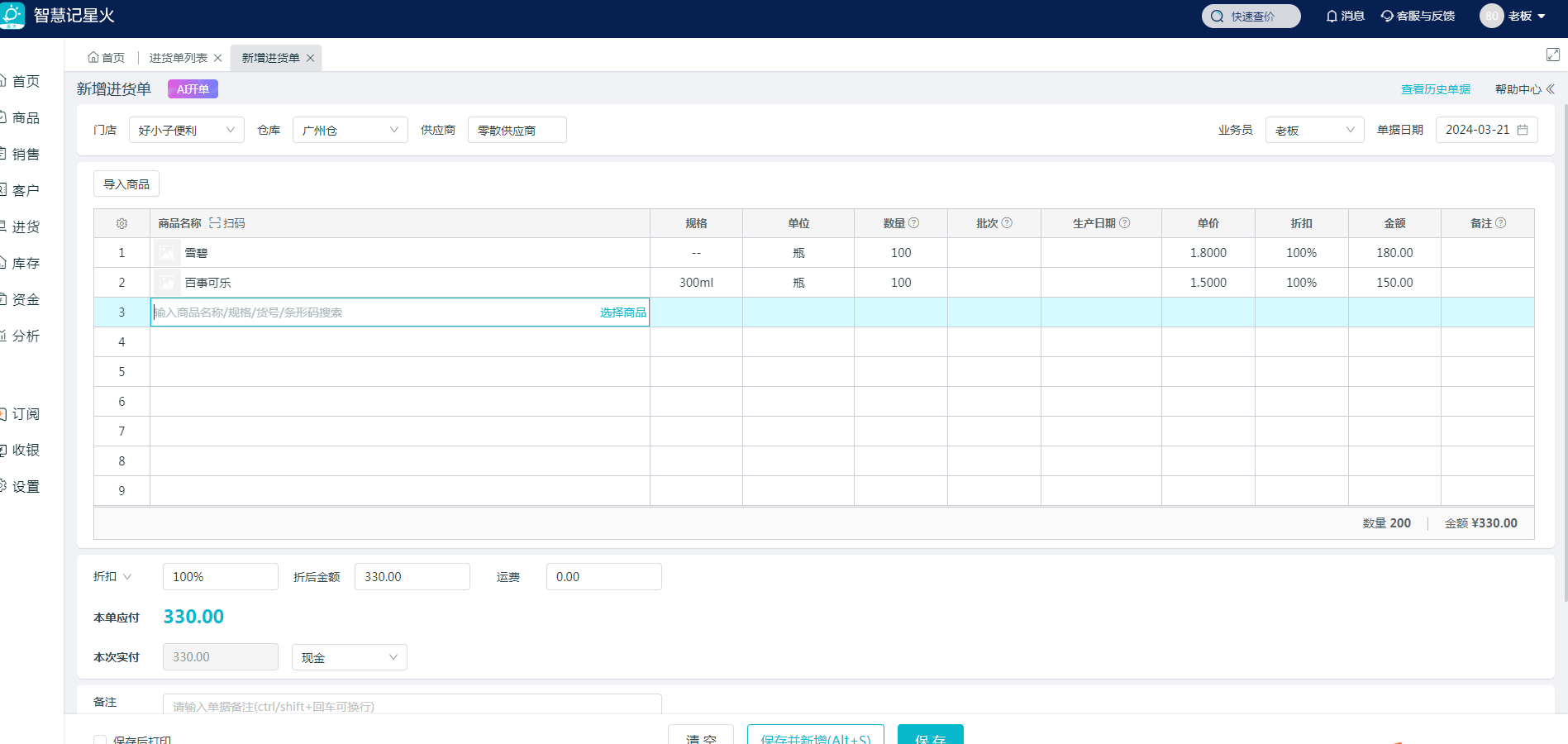Click the 折扣 100% input field
Image resolution: width=1568 pixels, height=744 pixels.
pyautogui.click(x=221, y=576)
